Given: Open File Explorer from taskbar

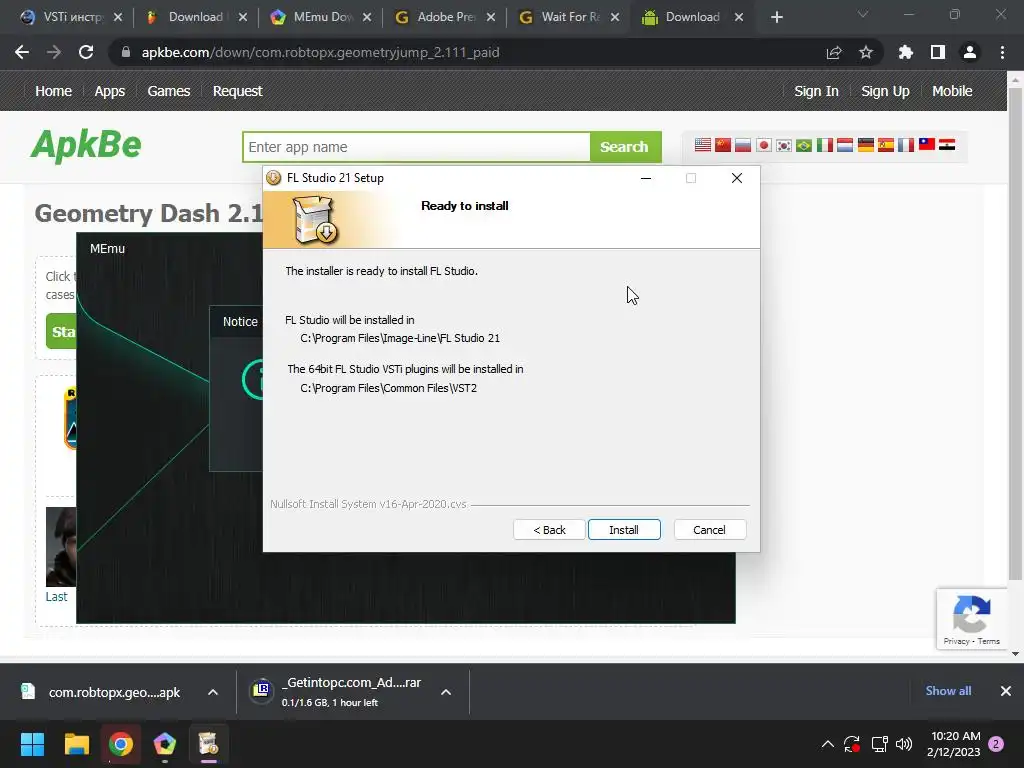Looking at the screenshot, I should [x=76, y=744].
